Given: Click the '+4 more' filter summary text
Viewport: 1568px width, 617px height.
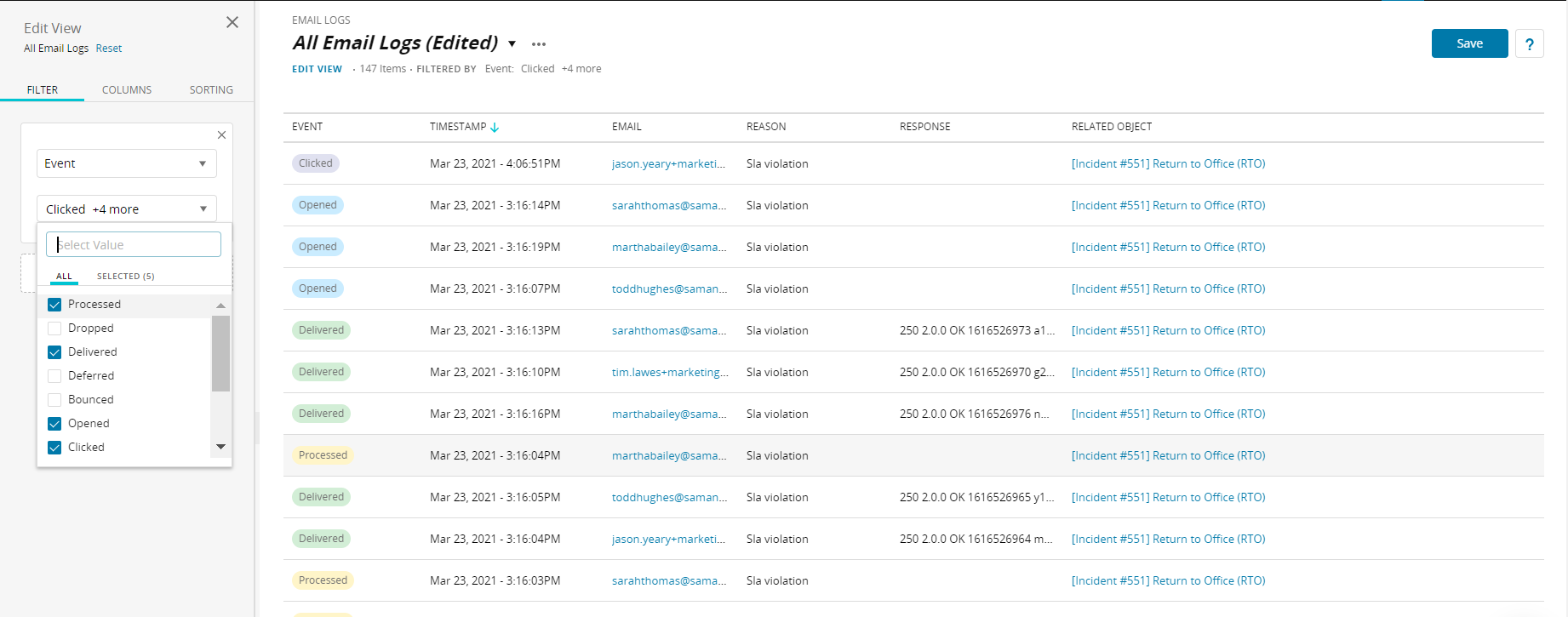Looking at the screenshot, I should (581, 69).
